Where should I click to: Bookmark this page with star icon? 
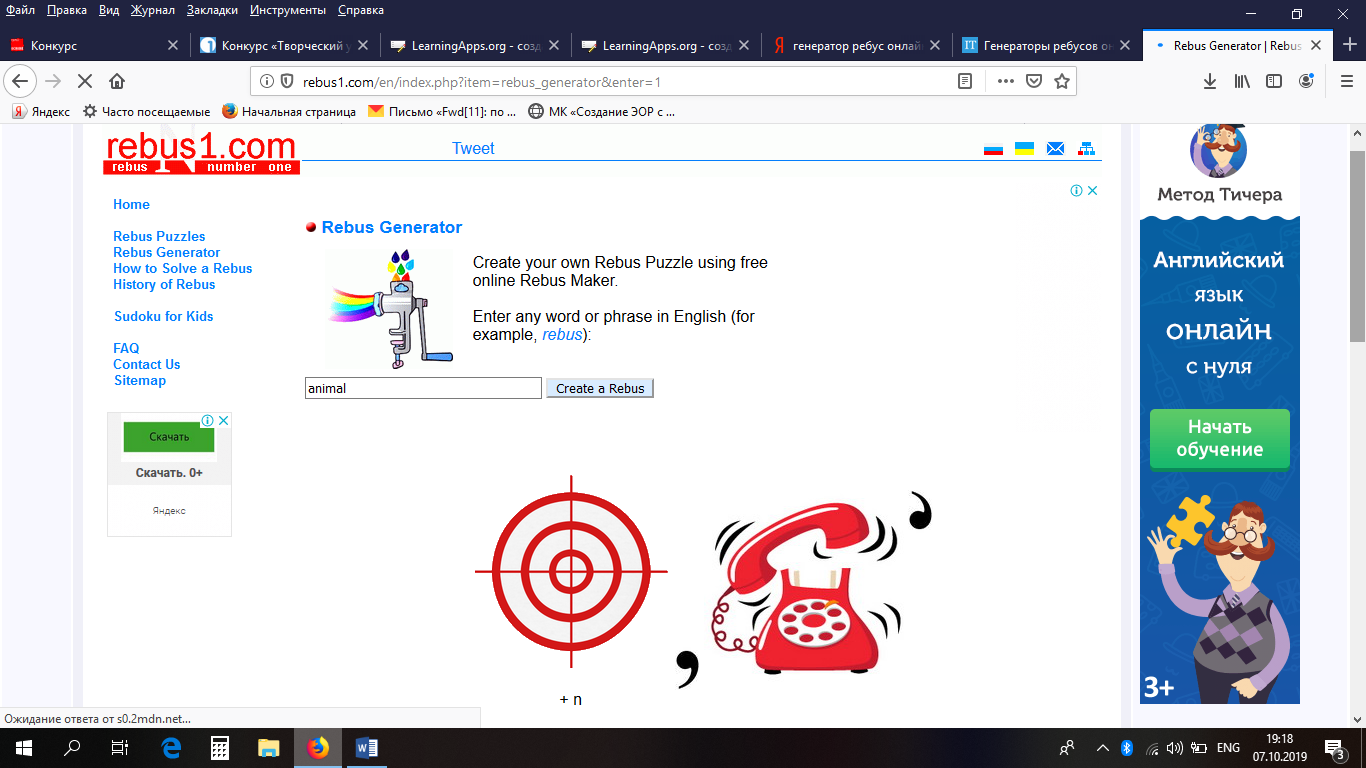pos(1062,81)
